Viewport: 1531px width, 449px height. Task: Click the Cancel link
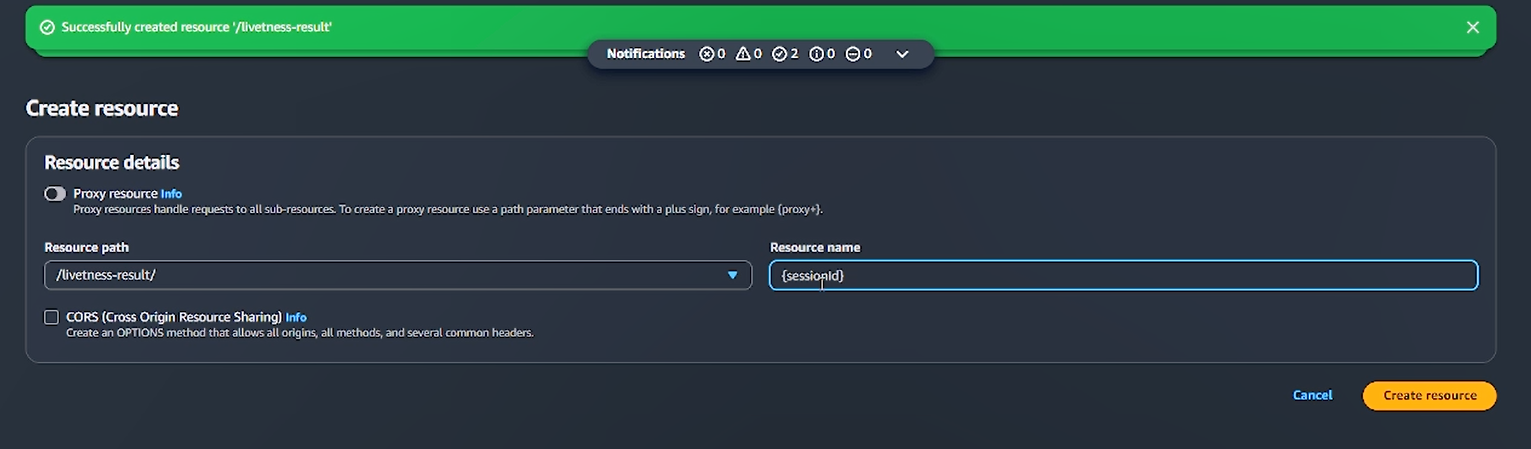pyautogui.click(x=1312, y=395)
